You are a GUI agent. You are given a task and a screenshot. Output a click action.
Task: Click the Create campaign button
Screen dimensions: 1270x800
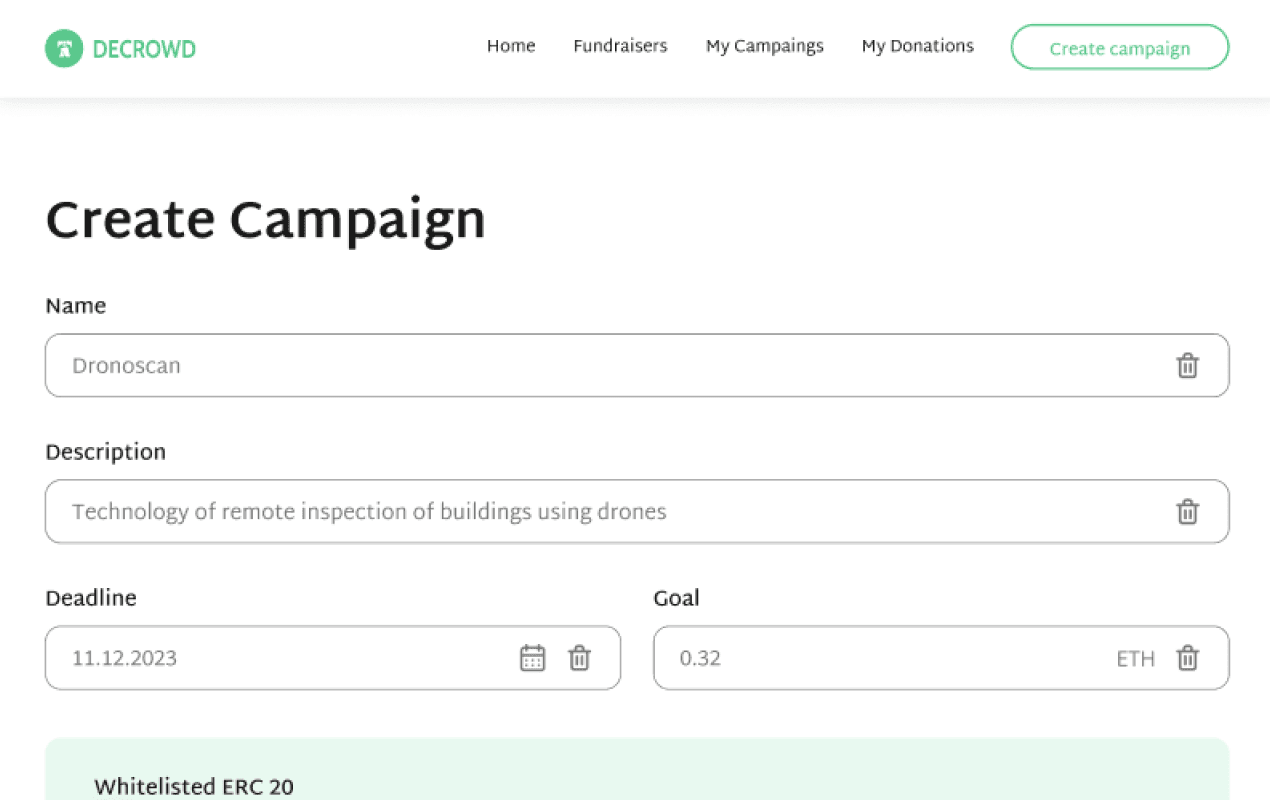tap(1119, 47)
